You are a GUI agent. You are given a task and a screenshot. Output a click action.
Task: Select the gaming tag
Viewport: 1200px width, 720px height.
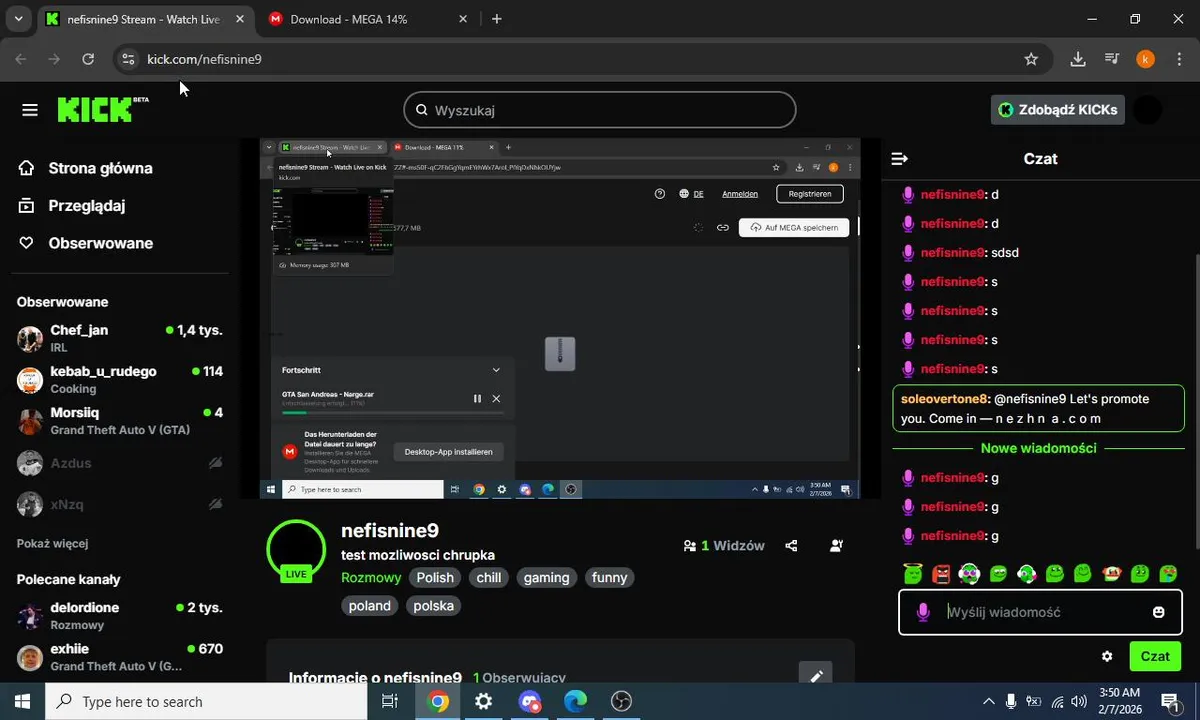click(x=546, y=578)
